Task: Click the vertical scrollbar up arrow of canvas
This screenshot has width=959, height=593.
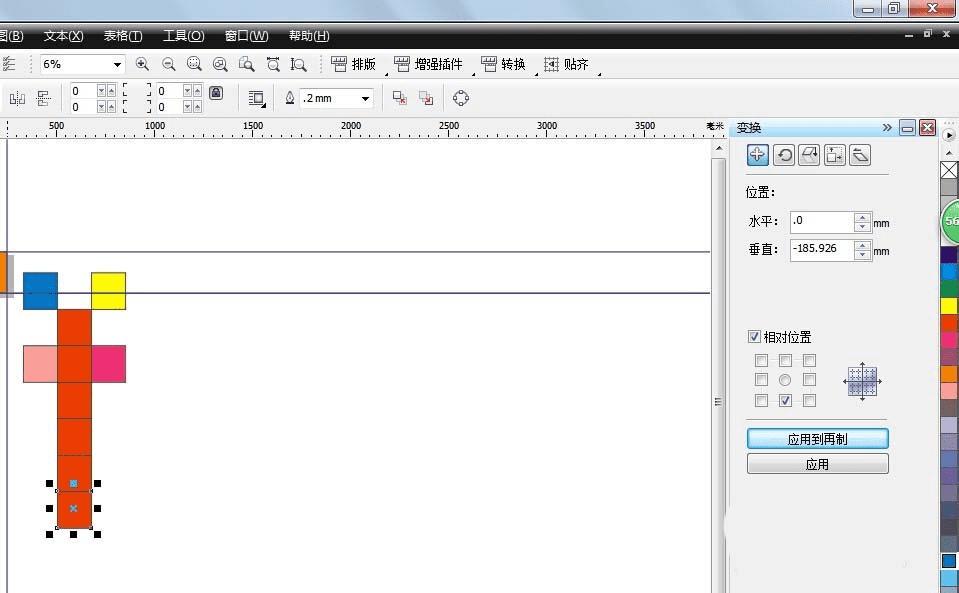Action: point(719,149)
